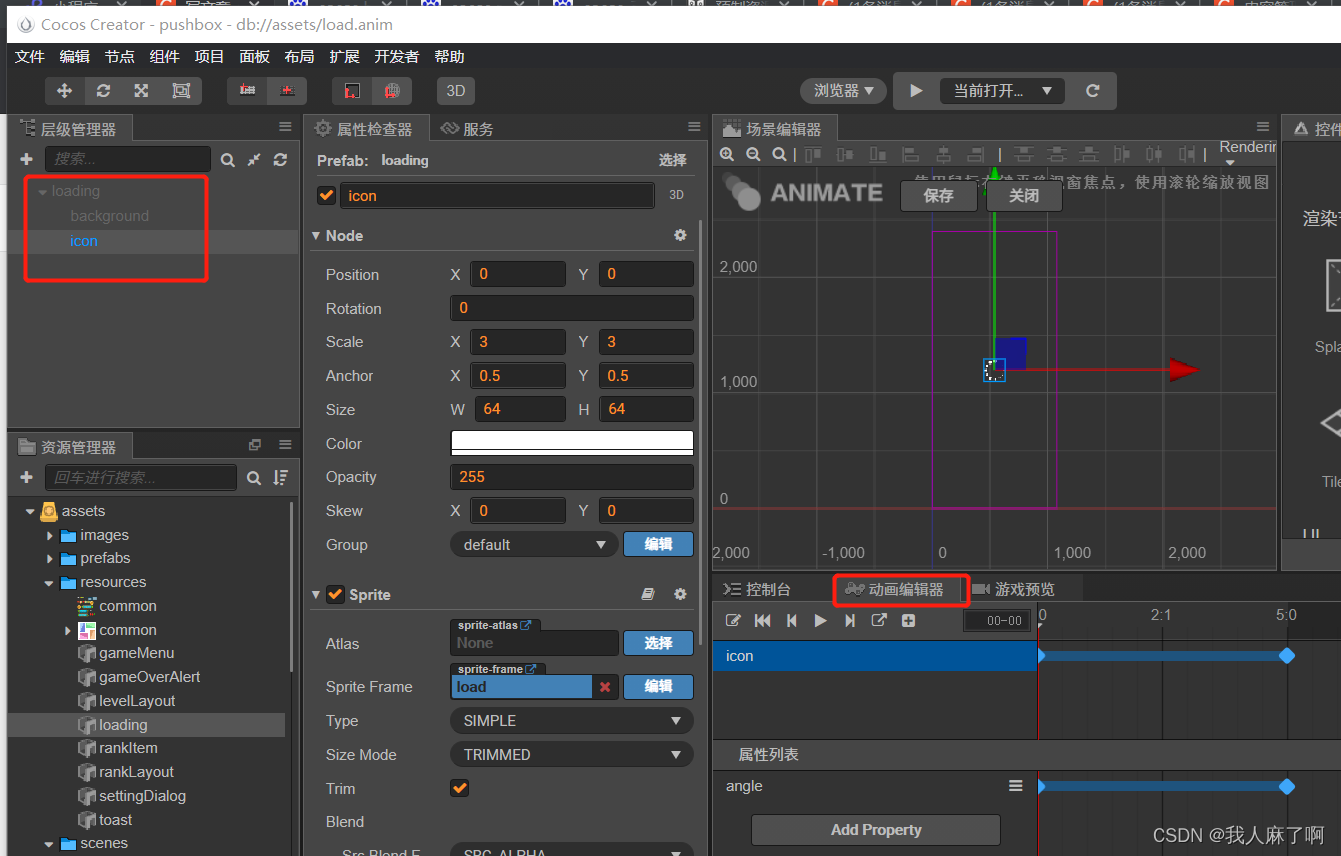Screen dimensions: 1341x856
Task: Toggle the Sprite component enabled checkbox
Action: coord(335,594)
